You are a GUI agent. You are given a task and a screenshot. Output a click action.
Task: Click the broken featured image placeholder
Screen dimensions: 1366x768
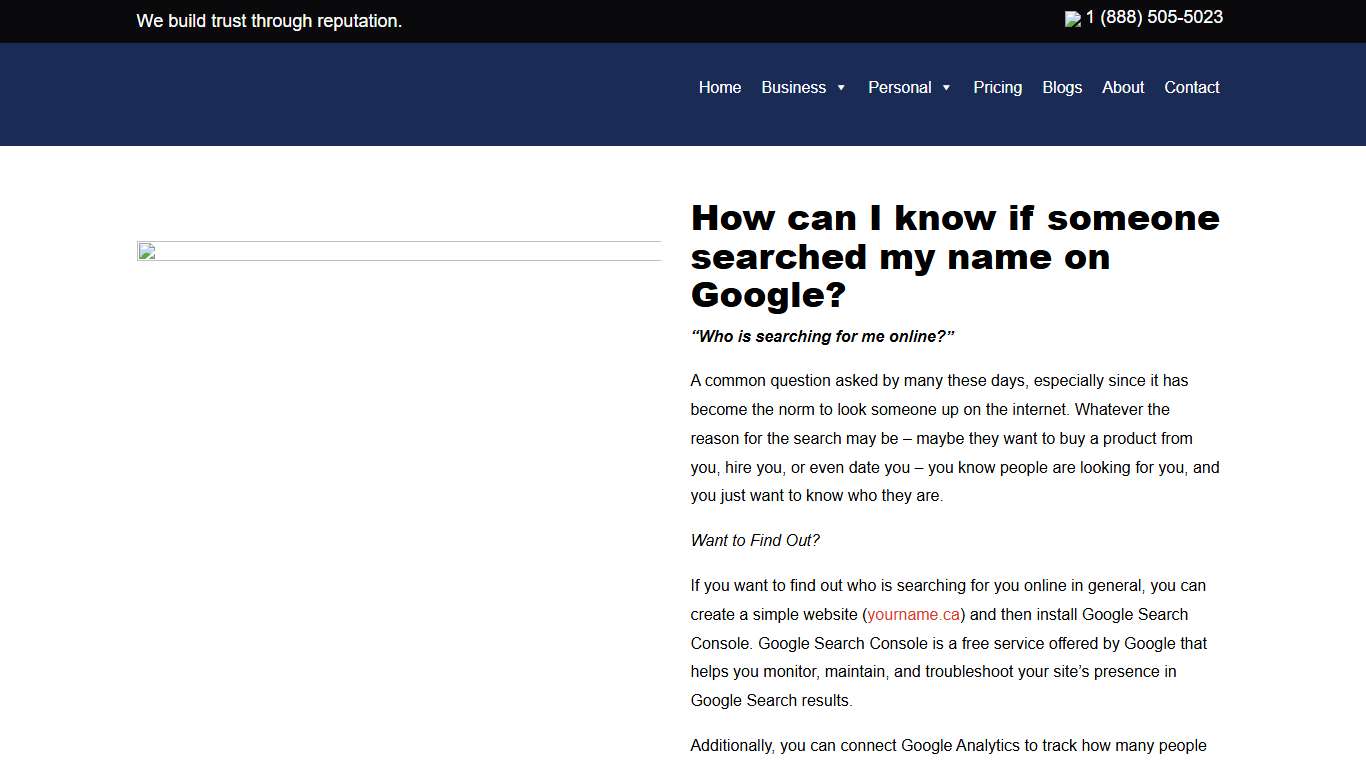[x=148, y=253]
